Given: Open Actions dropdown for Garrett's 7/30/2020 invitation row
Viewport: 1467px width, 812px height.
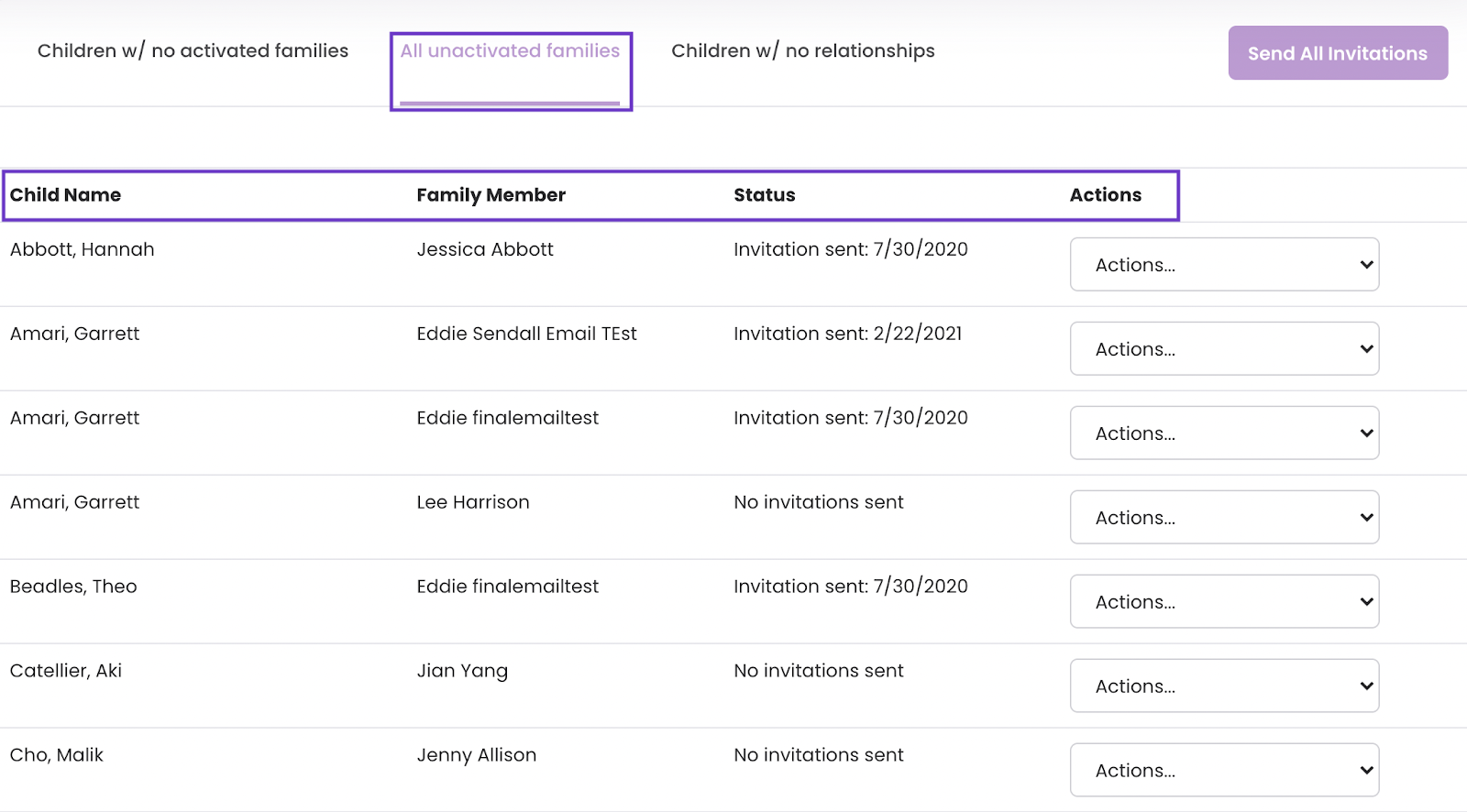Looking at the screenshot, I should click(1224, 433).
